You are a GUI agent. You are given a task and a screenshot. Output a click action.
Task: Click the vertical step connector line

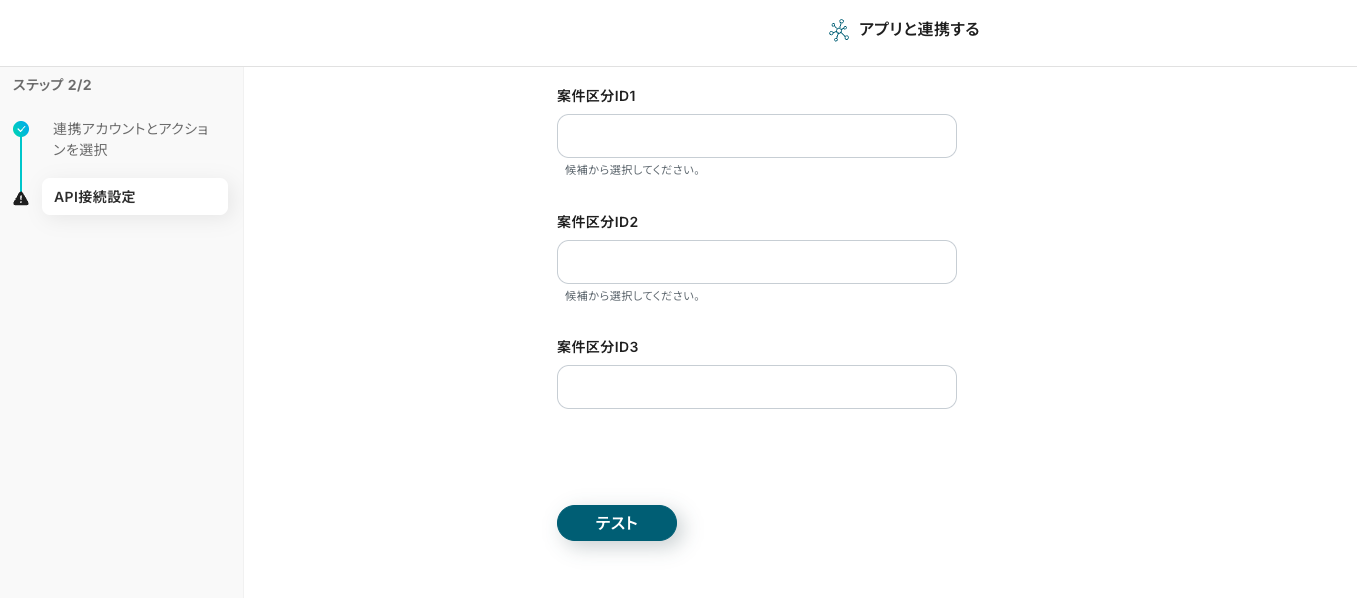[x=21, y=163]
